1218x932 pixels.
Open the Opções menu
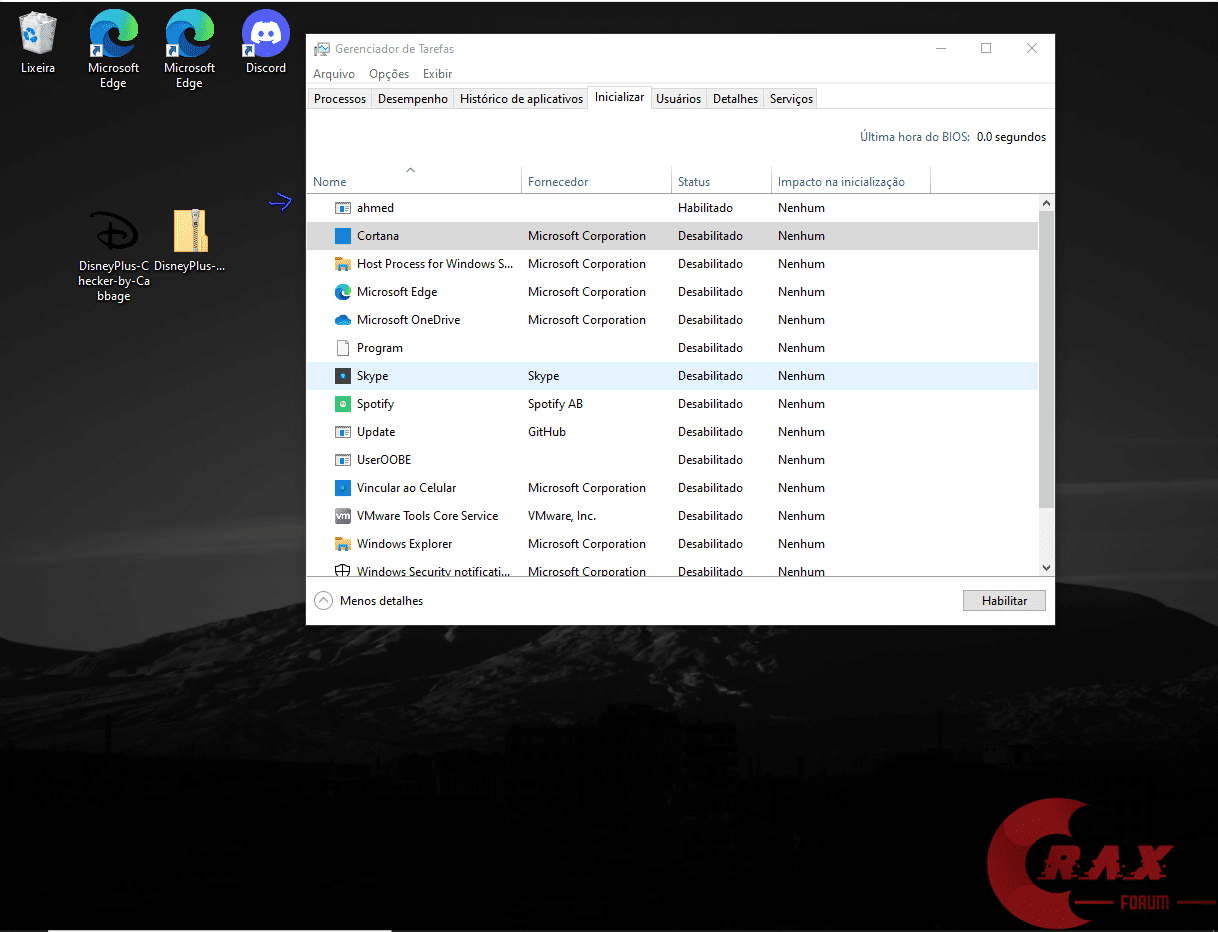[x=389, y=74]
